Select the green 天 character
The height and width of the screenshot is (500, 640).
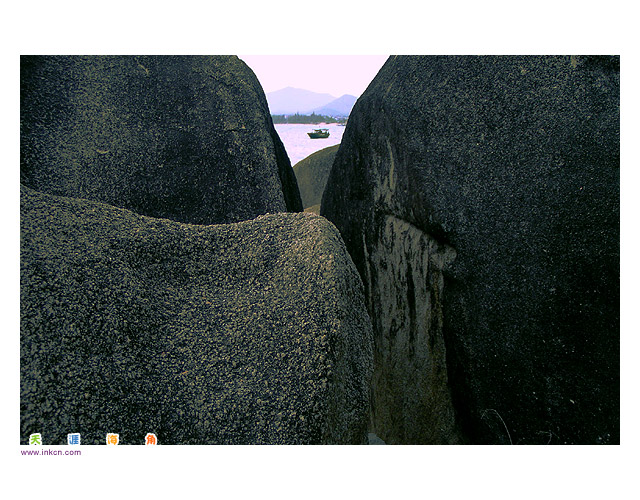(36, 439)
